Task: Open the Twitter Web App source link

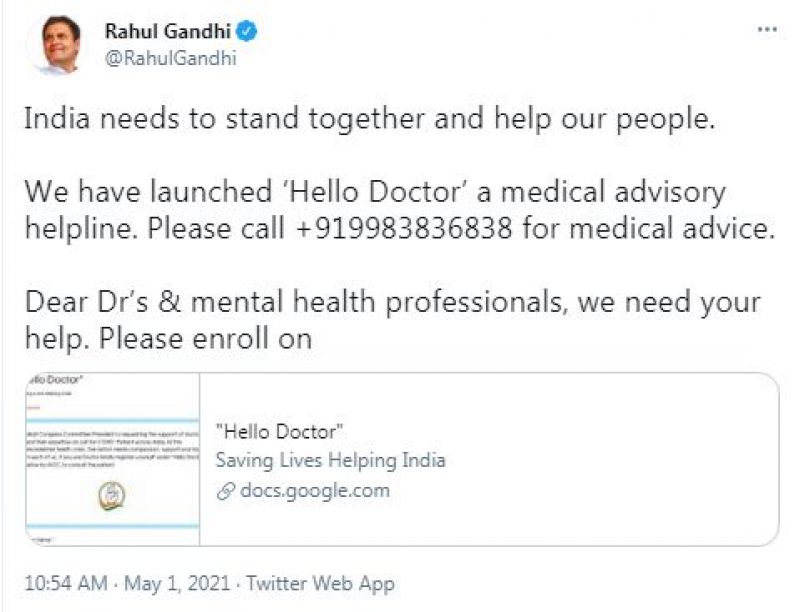Action: pyautogui.click(x=320, y=583)
